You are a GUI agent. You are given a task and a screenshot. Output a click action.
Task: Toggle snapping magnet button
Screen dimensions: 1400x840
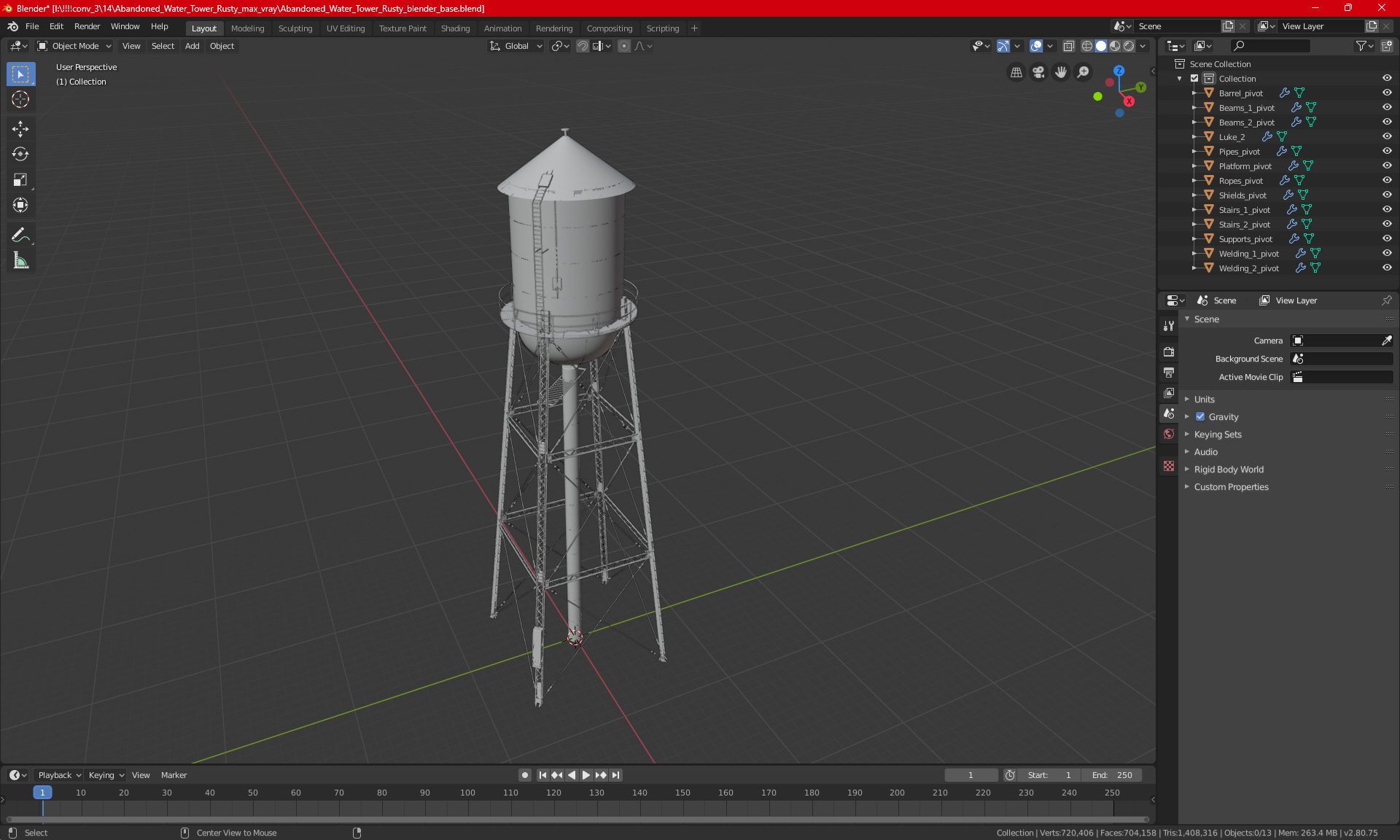pos(582,46)
